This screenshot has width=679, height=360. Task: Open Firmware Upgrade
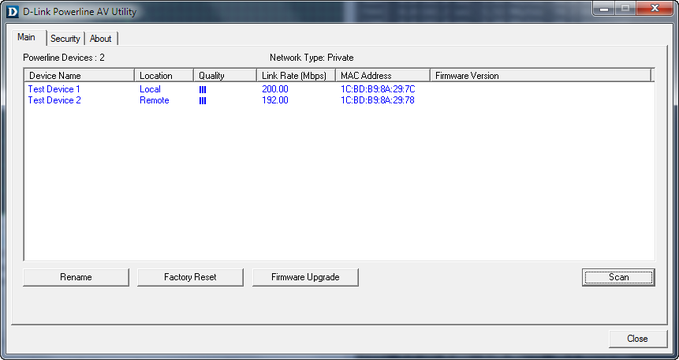click(x=305, y=277)
